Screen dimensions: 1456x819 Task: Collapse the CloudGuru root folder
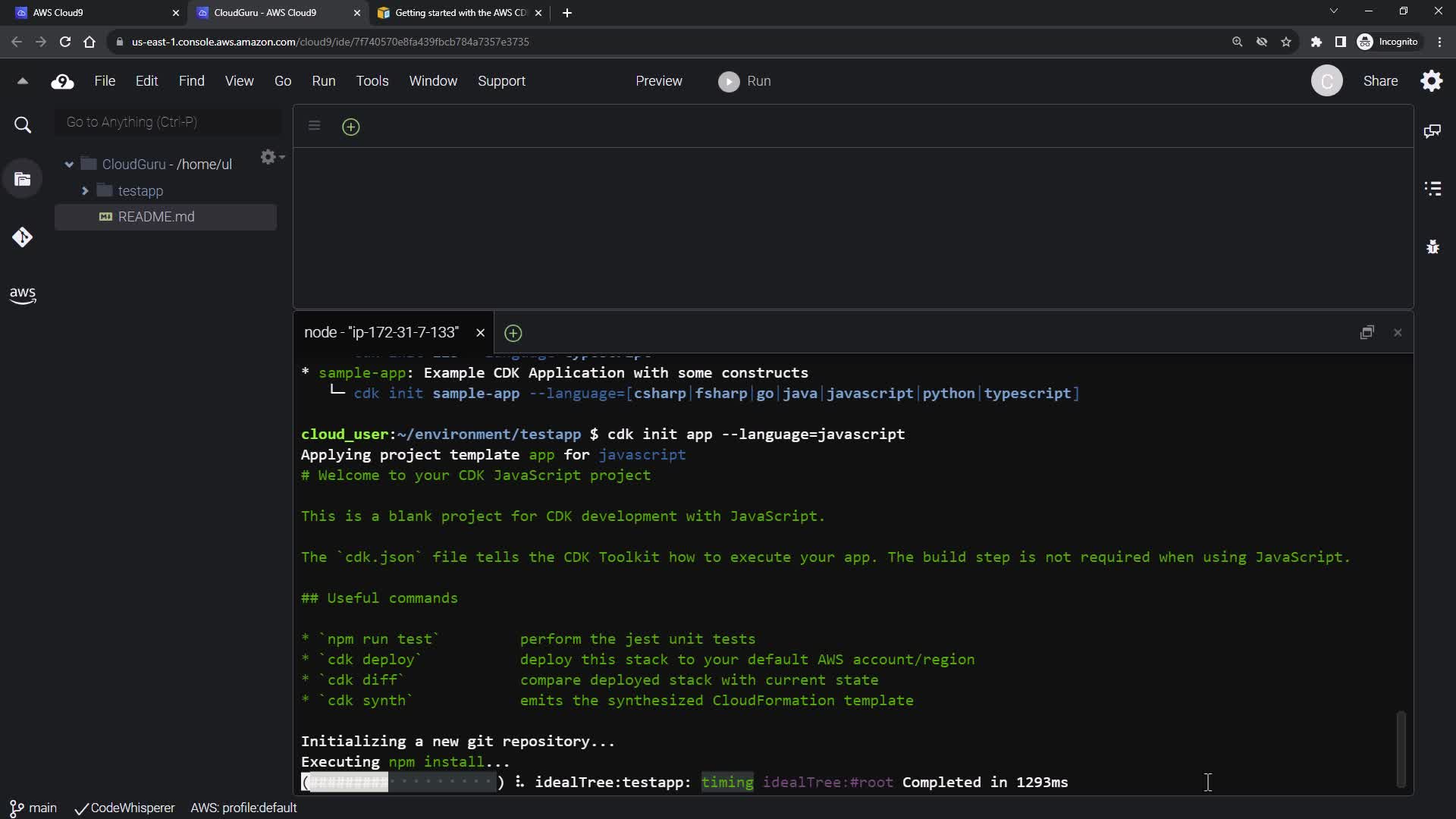(x=69, y=165)
